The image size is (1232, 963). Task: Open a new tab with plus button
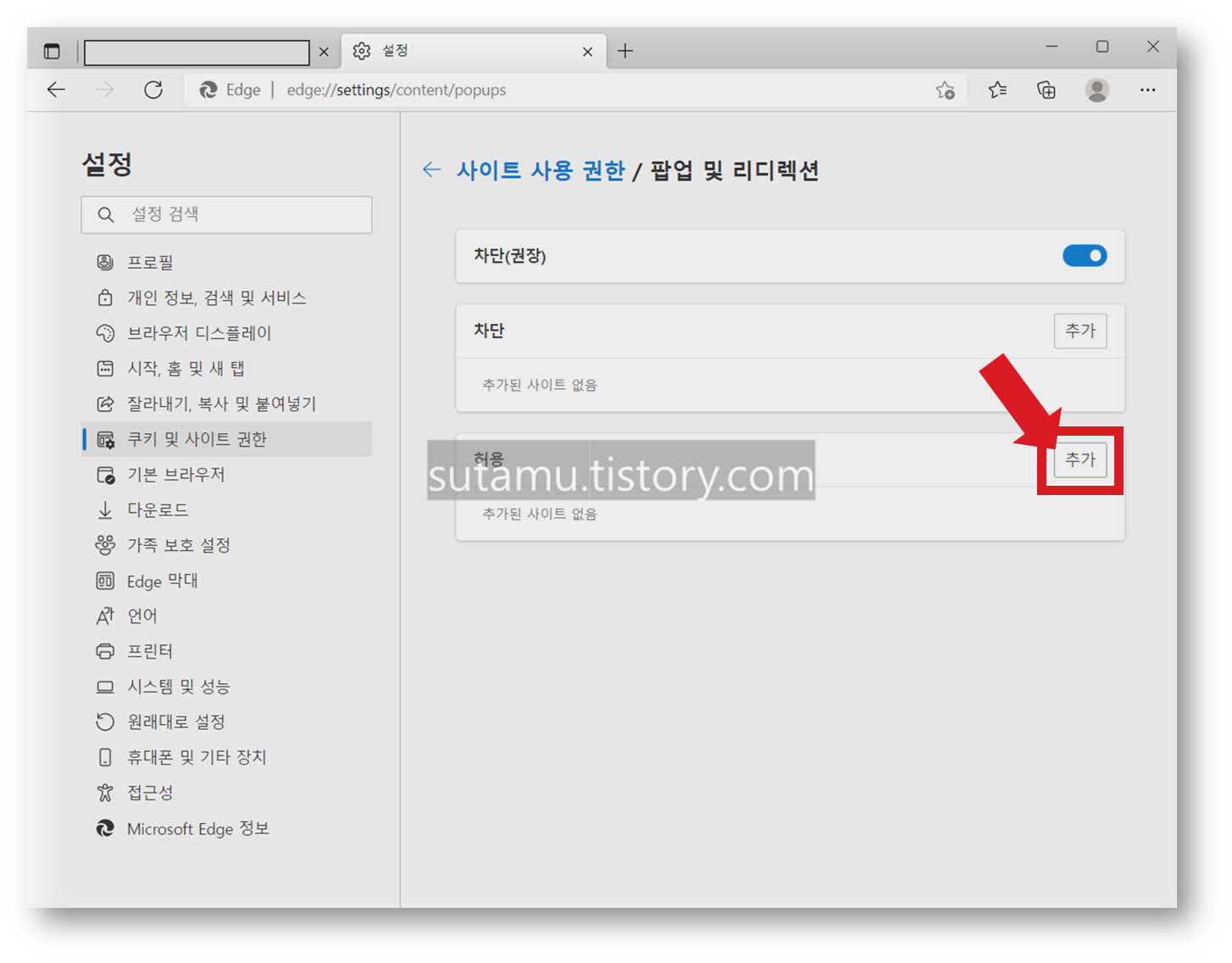point(625,51)
